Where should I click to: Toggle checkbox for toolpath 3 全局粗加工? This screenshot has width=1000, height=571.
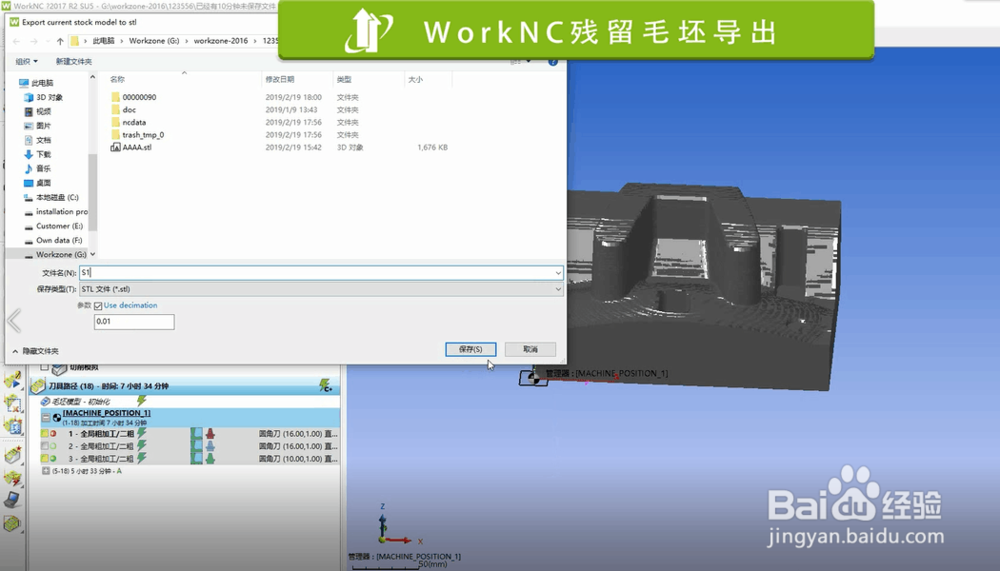(45, 458)
